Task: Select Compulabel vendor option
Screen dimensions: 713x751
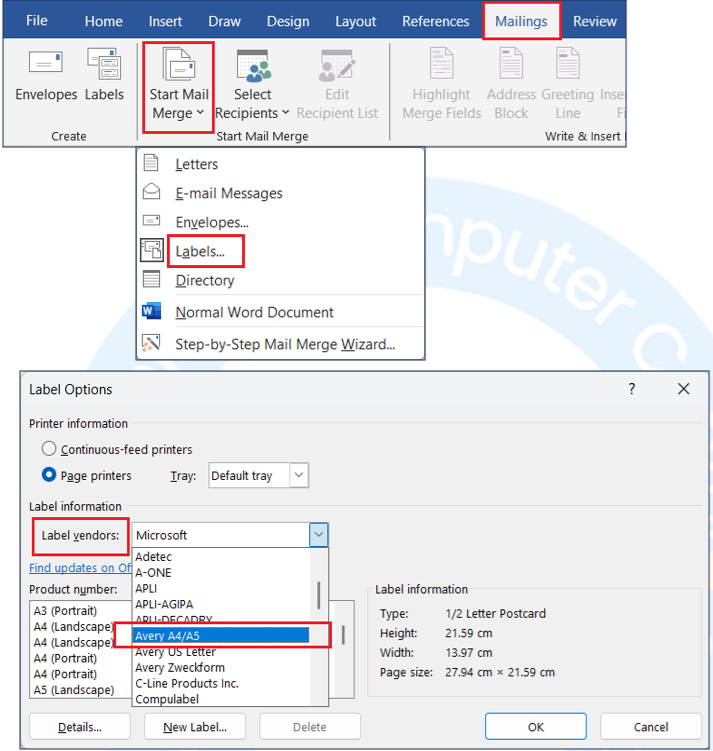Action: pos(221,699)
